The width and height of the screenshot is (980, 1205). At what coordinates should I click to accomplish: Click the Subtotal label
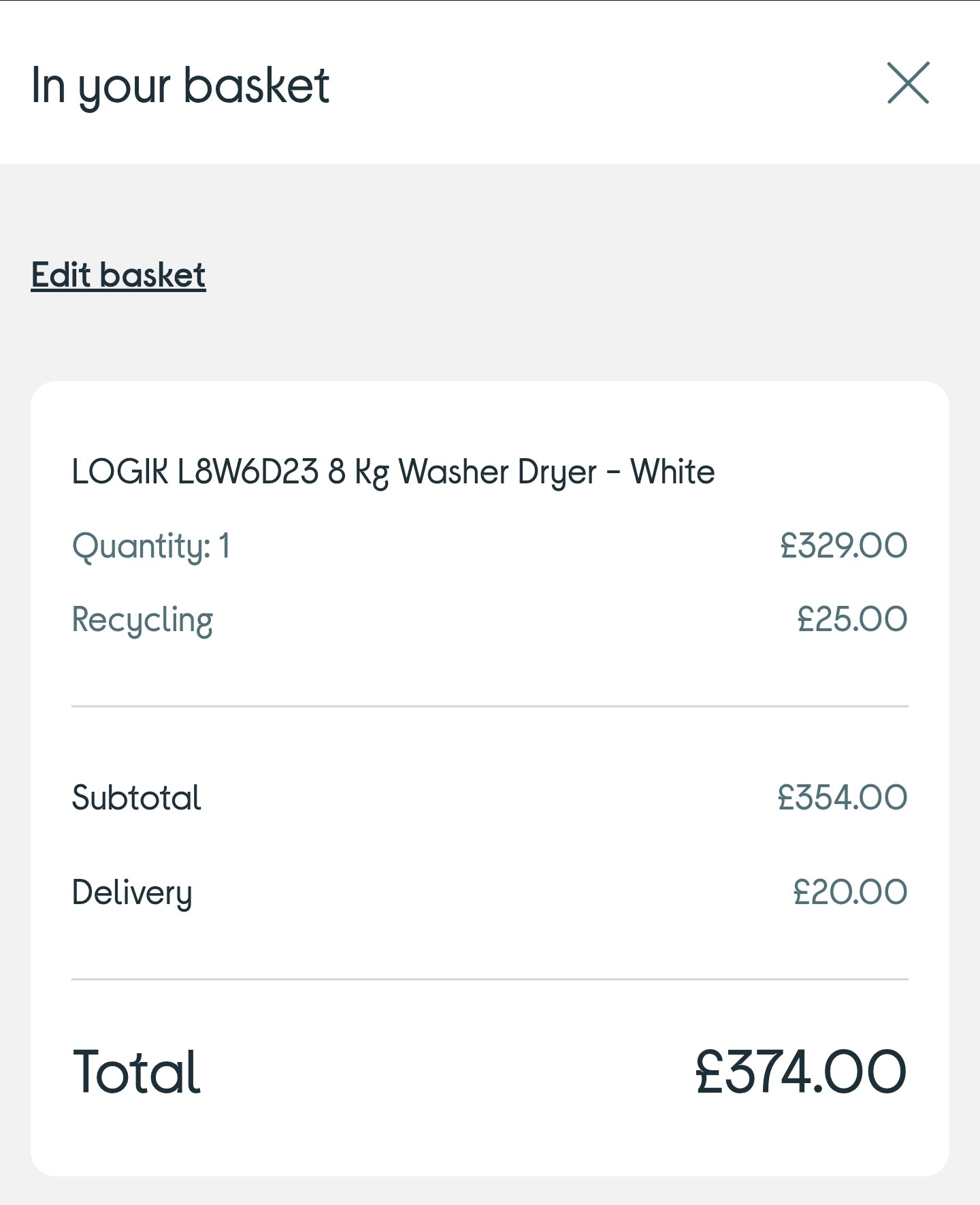pyautogui.click(x=136, y=798)
